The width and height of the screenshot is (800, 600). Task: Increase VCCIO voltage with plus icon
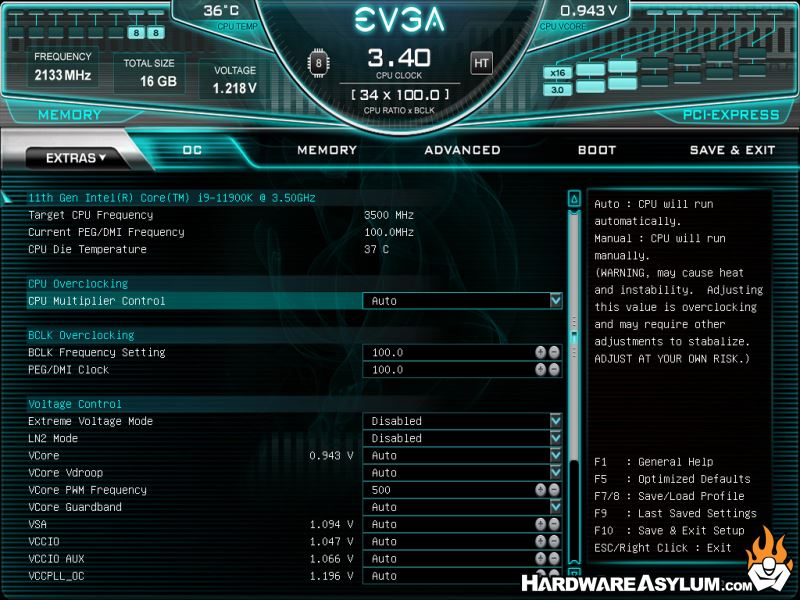[541, 541]
